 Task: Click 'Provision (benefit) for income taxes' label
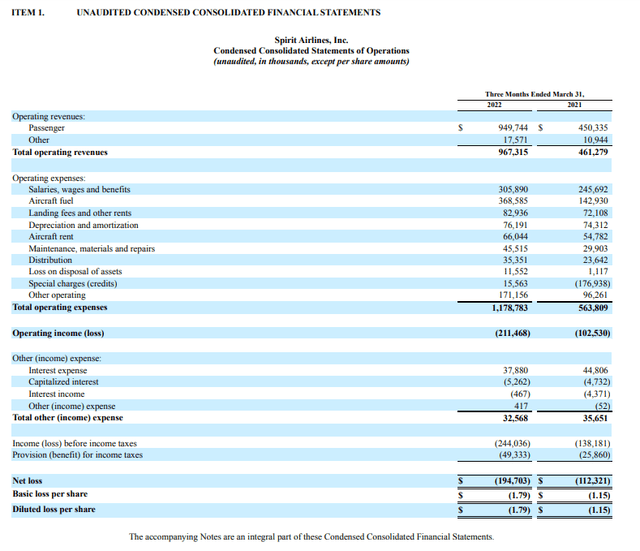(78, 455)
